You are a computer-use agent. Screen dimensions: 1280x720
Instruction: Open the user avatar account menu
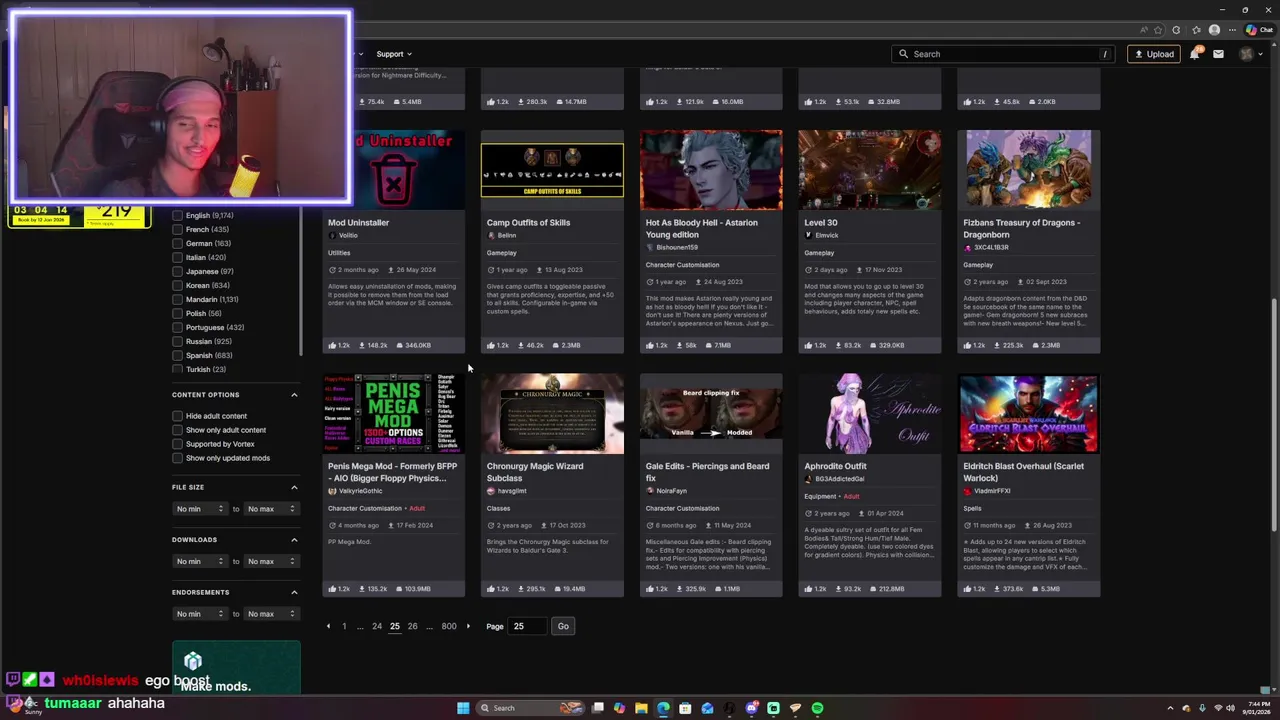[x=1246, y=54]
